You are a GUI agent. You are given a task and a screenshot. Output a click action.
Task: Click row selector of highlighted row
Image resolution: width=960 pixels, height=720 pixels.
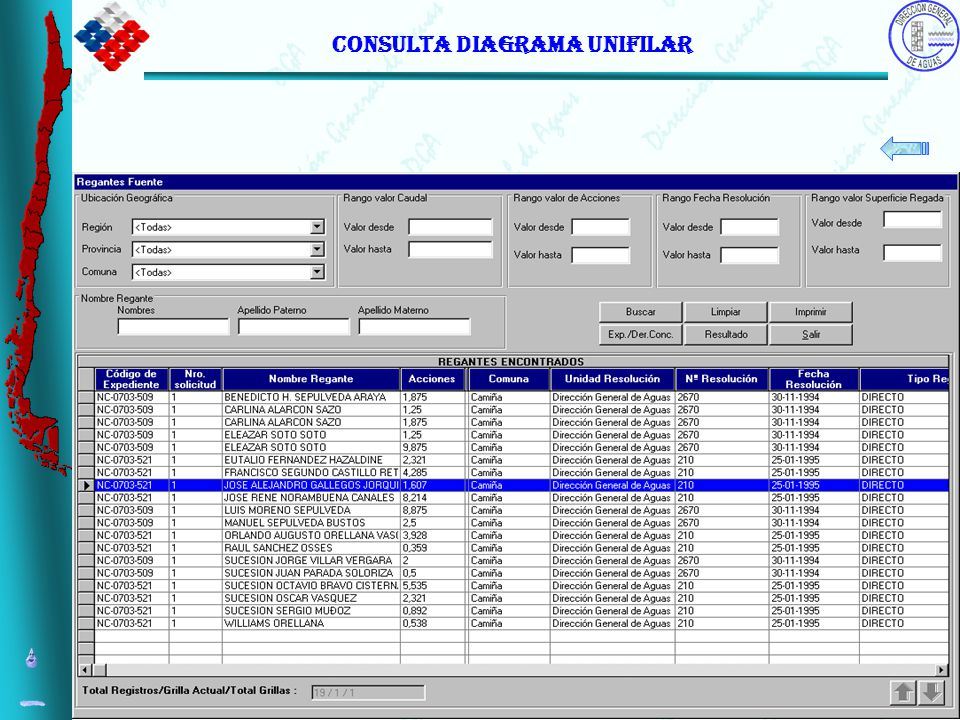tap(86, 485)
